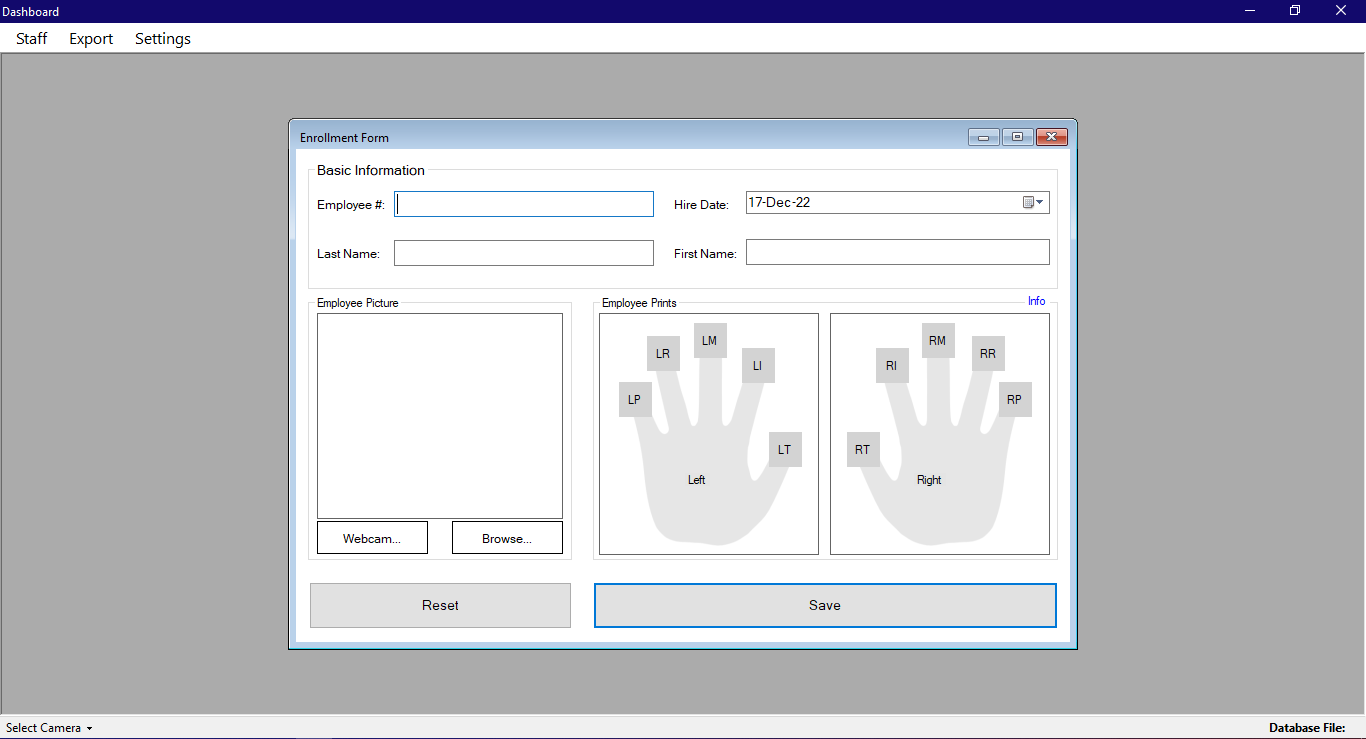Viewport: 1366px width, 739px height.
Task: Click the Info link in Employee Prints
Action: (x=1036, y=301)
